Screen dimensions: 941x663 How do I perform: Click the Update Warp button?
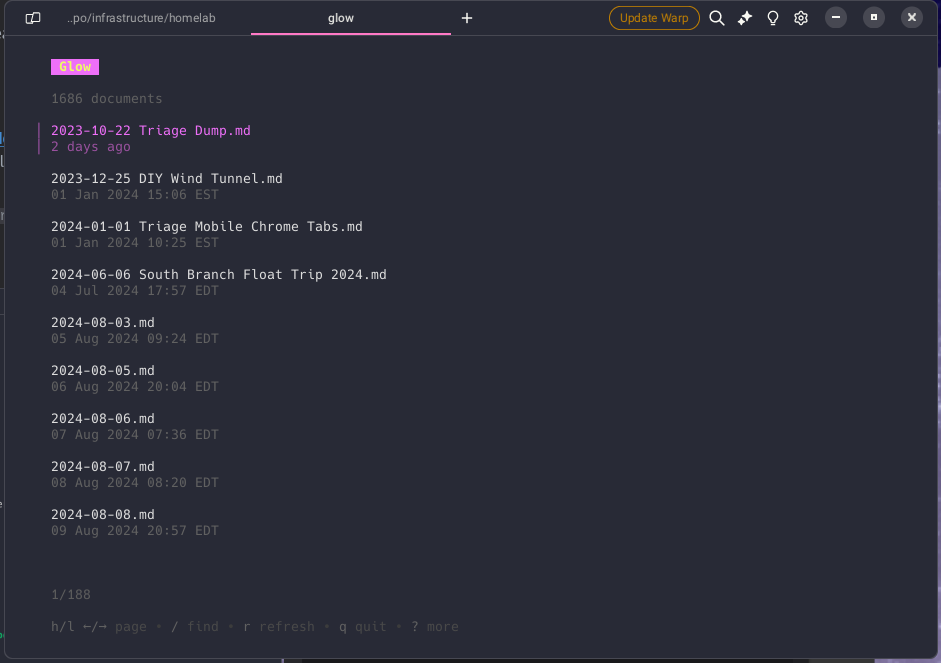click(654, 18)
